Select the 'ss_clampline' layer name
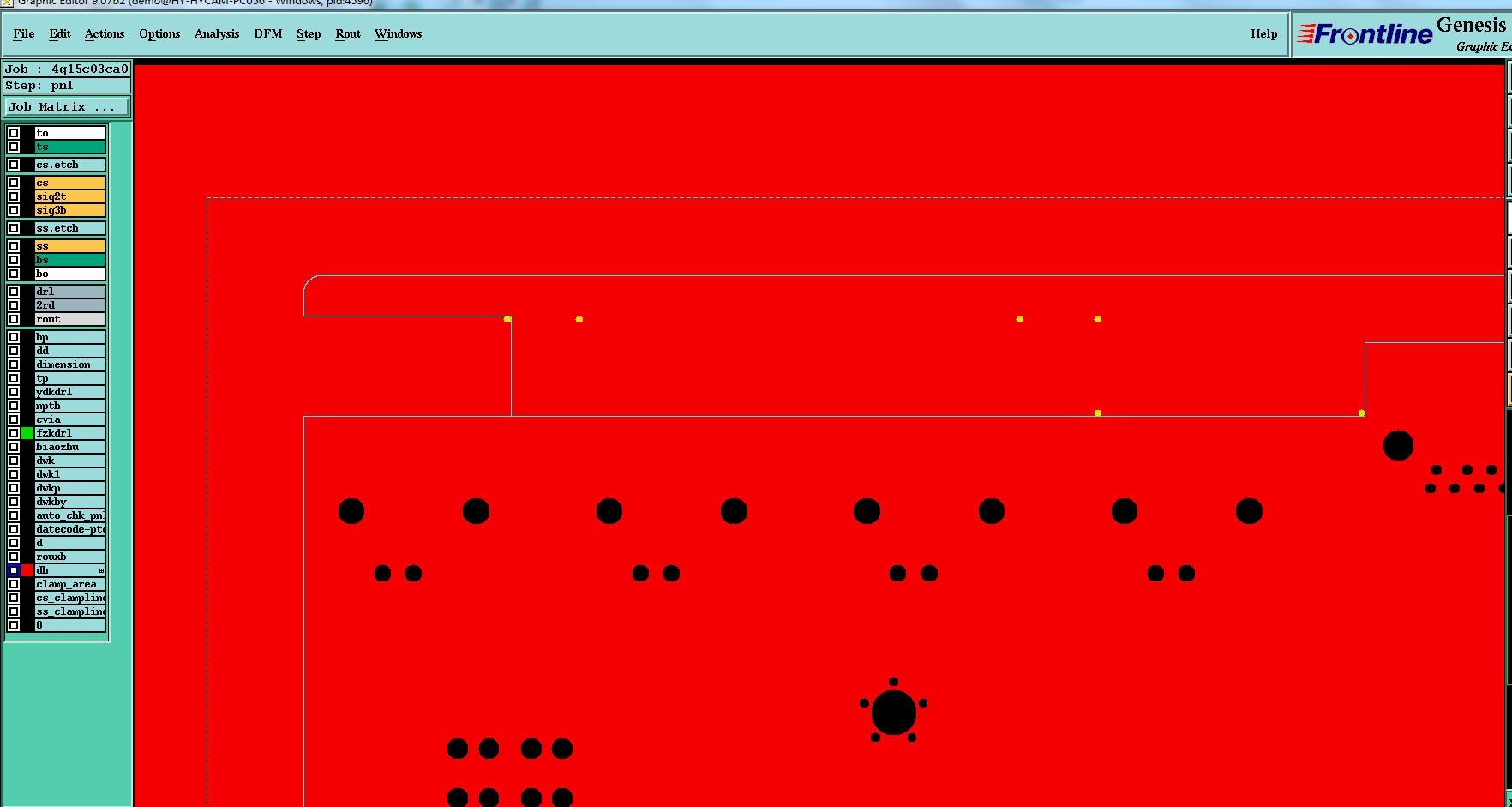Image resolution: width=1512 pixels, height=807 pixels. tap(69, 611)
